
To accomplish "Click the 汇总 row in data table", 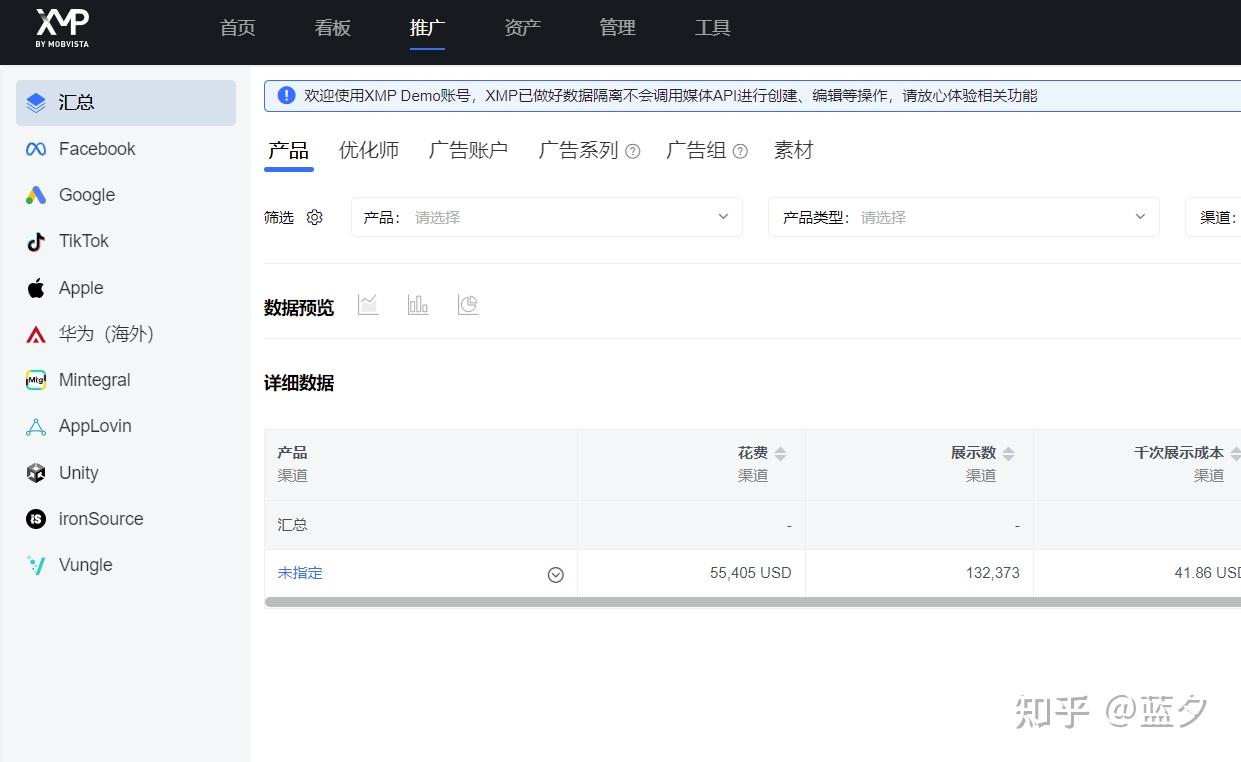I will (x=752, y=525).
